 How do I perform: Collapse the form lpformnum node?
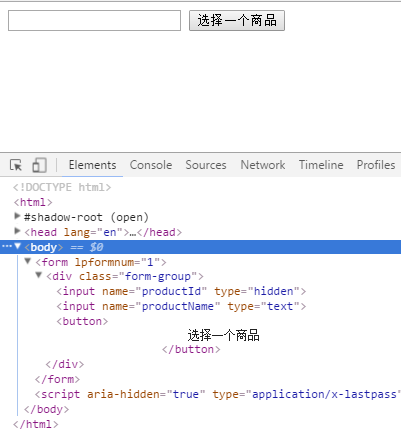(x=28, y=261)
